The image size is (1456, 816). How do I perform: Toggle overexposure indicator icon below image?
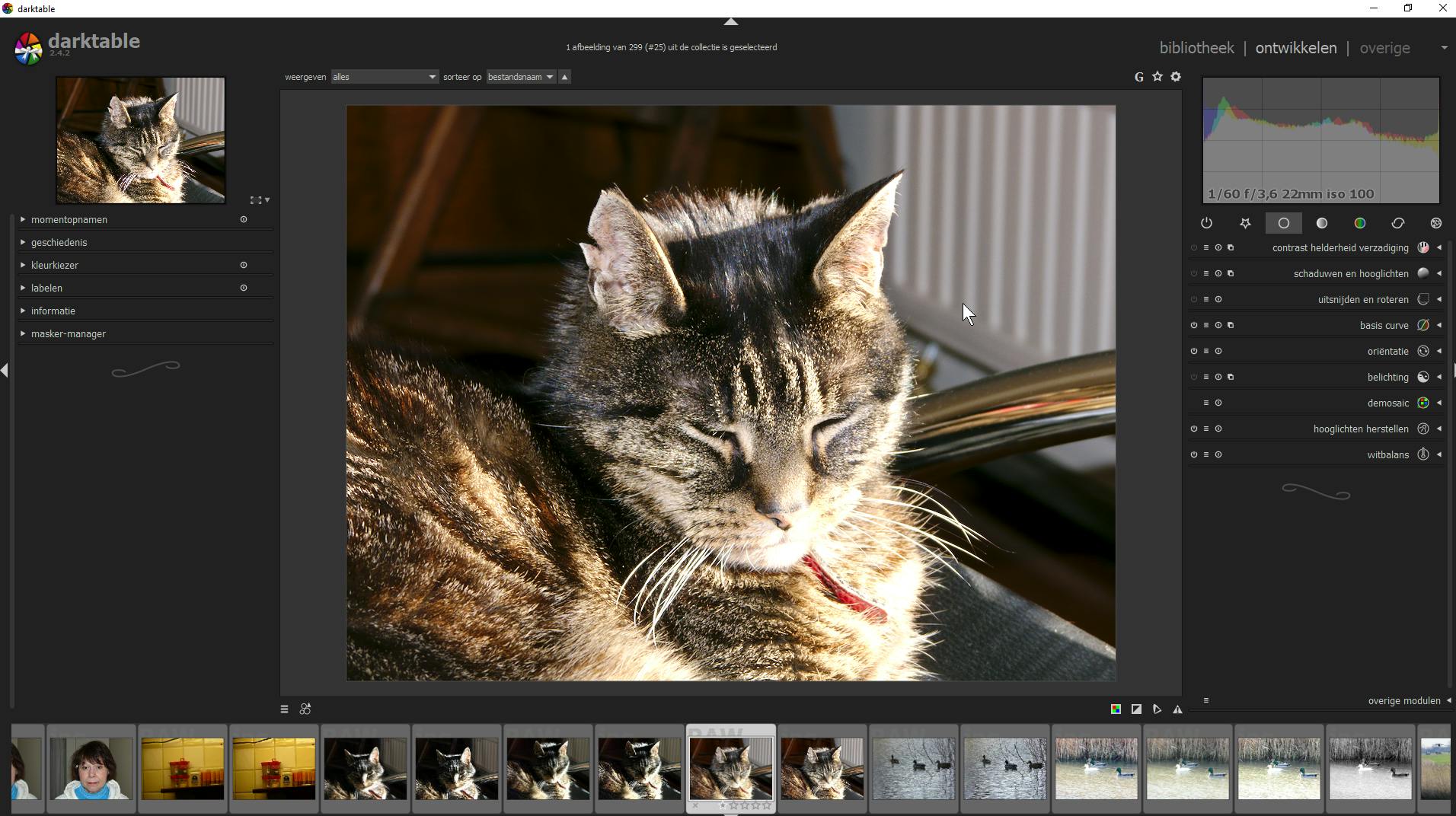[1136, 709]
